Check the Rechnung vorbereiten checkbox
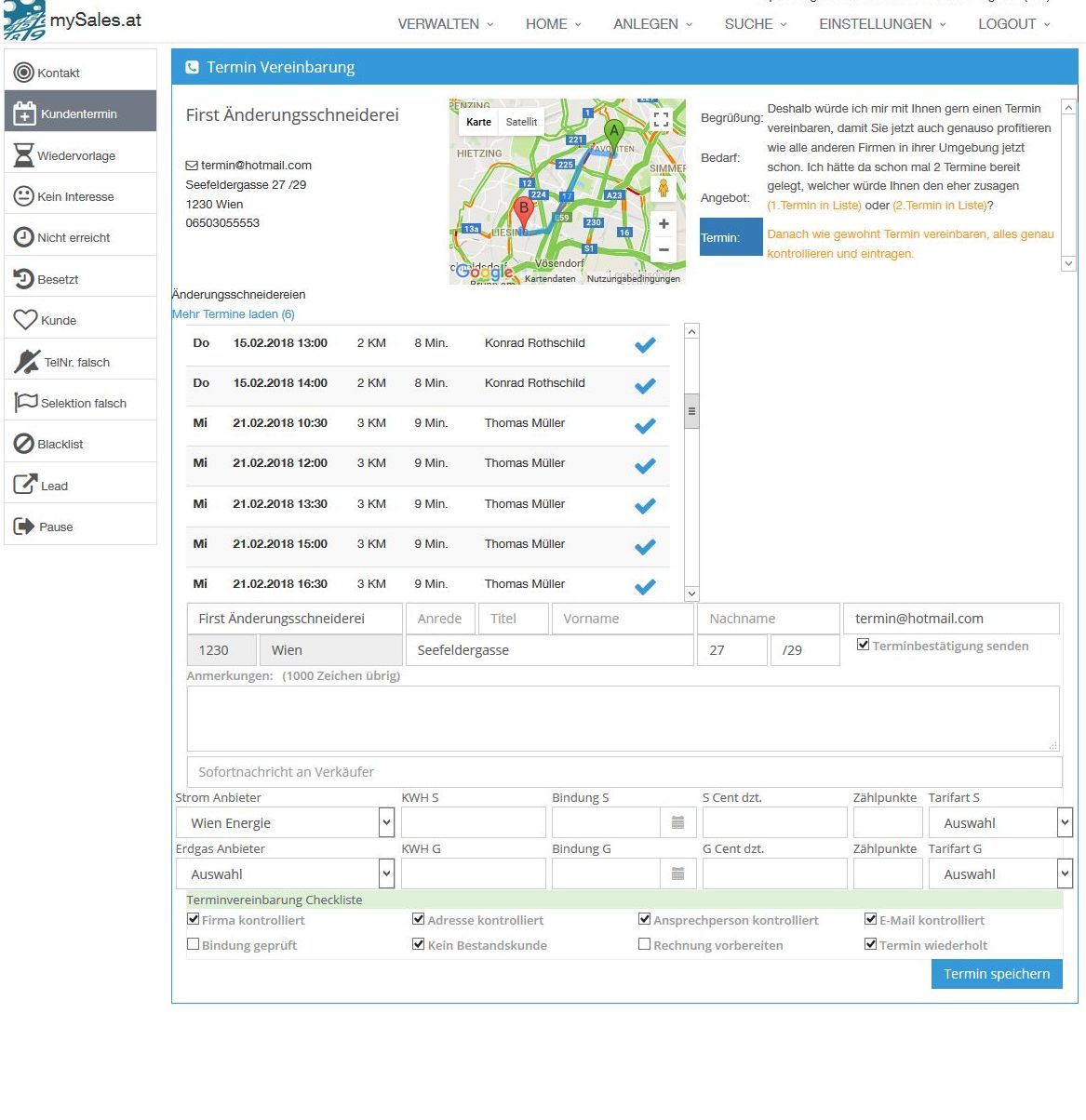The image size is (1086, 1120). (x=644, y=944)
